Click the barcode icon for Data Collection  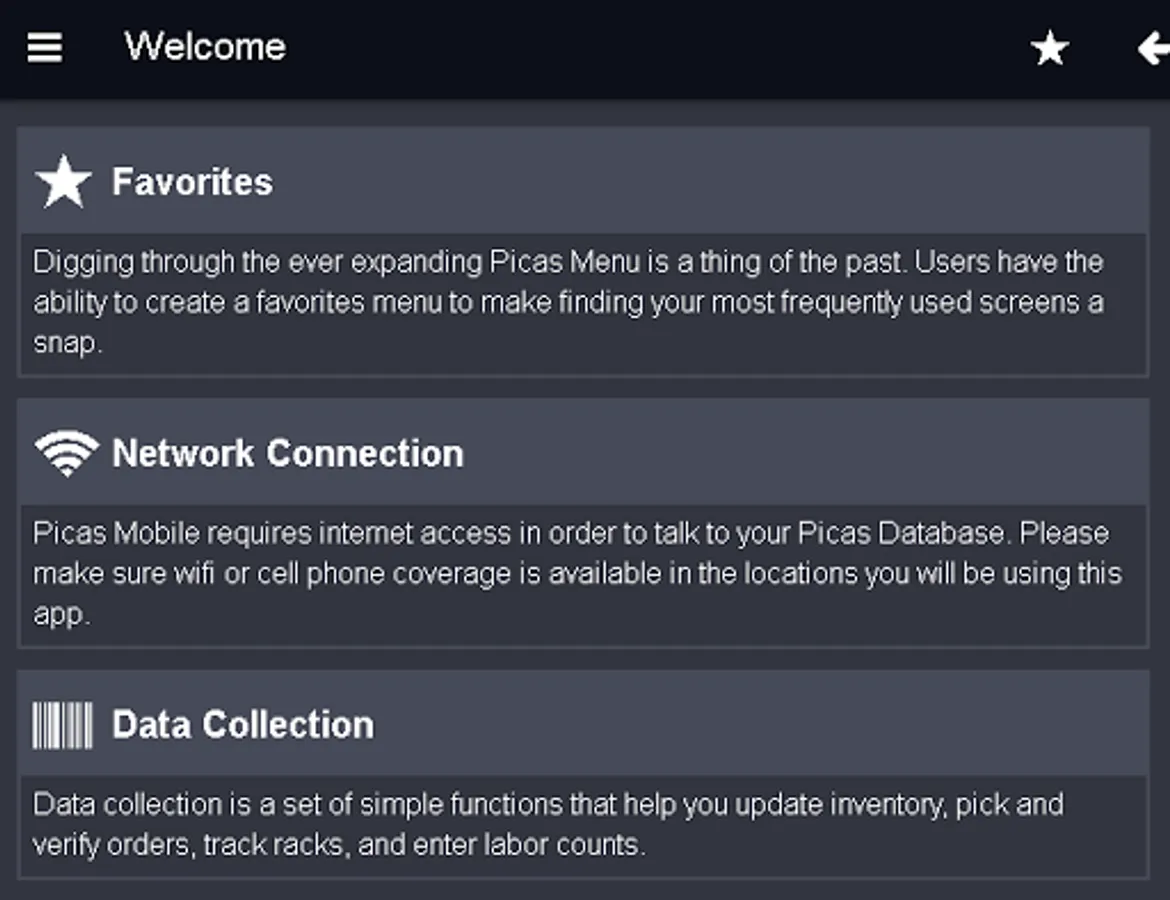[63, 725]
